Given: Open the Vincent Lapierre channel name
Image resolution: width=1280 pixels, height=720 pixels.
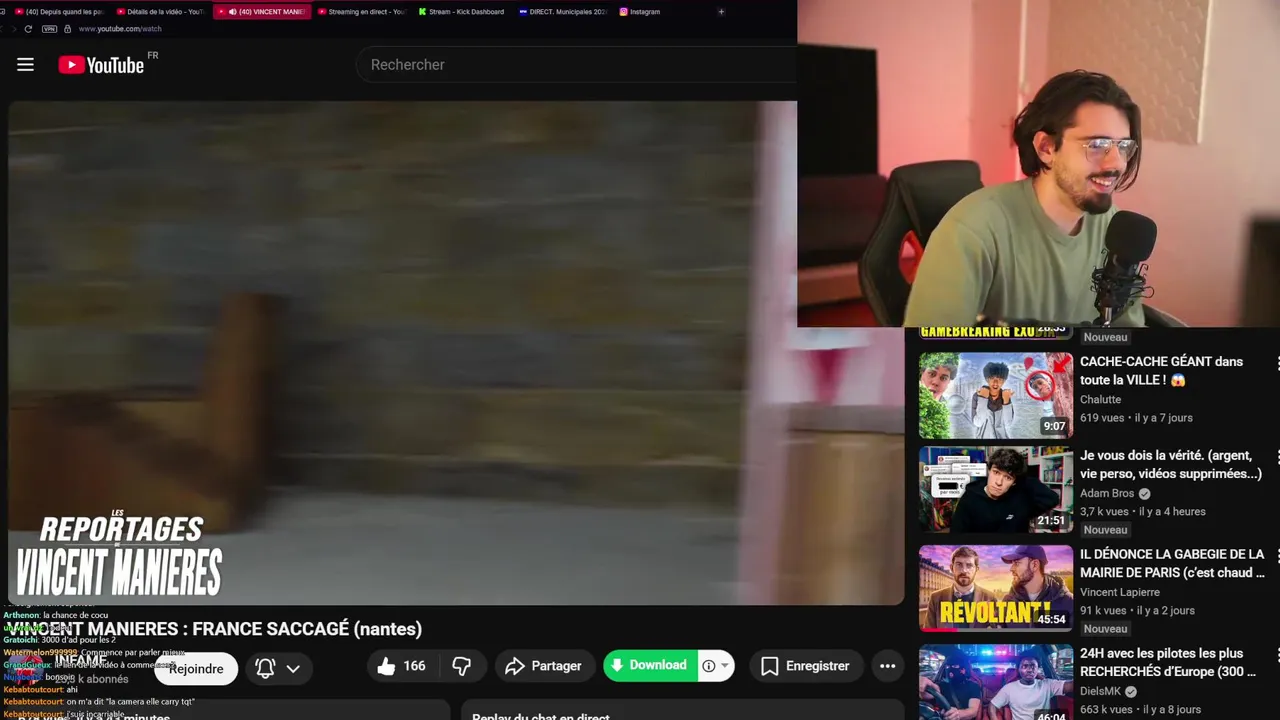Looking at the screenshot, I should 1120,593.
